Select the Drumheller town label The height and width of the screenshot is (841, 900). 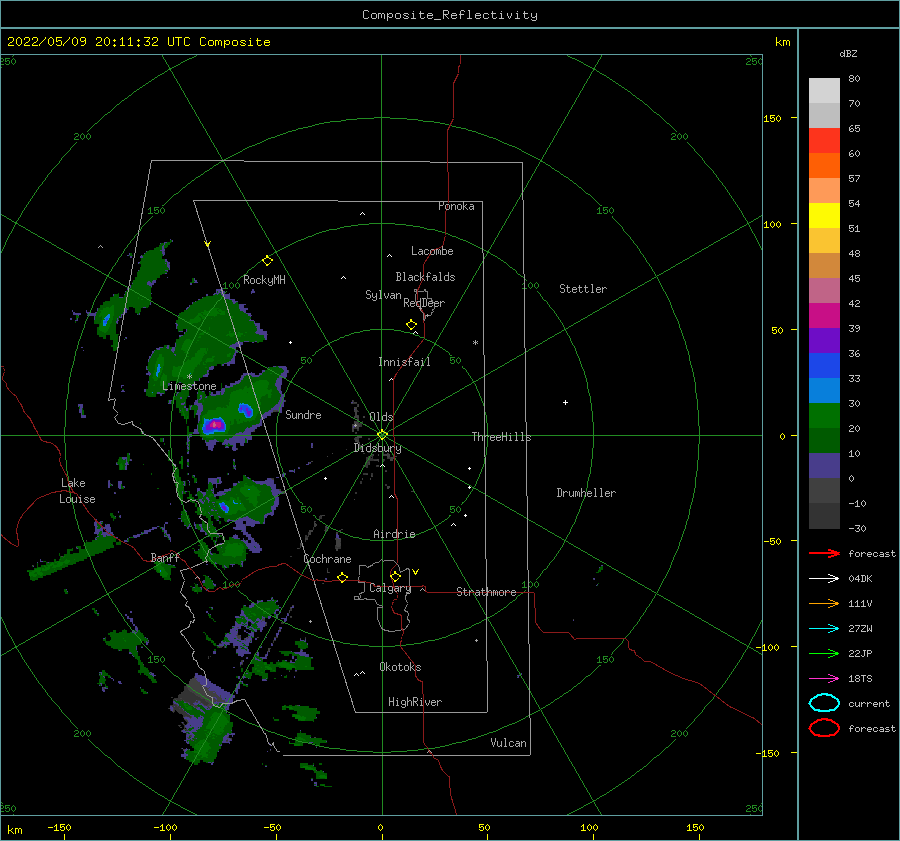pos(586,493)
